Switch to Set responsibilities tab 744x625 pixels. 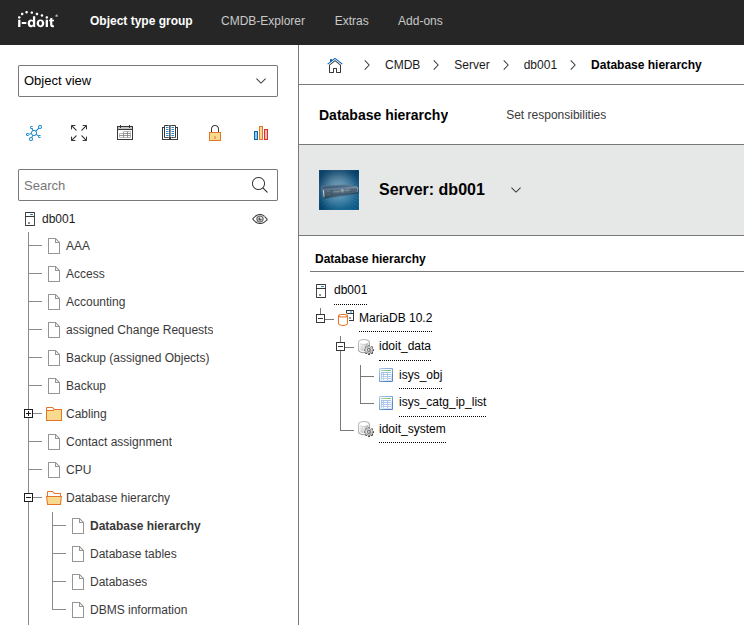pyautogui.click(x=556, y=115)
